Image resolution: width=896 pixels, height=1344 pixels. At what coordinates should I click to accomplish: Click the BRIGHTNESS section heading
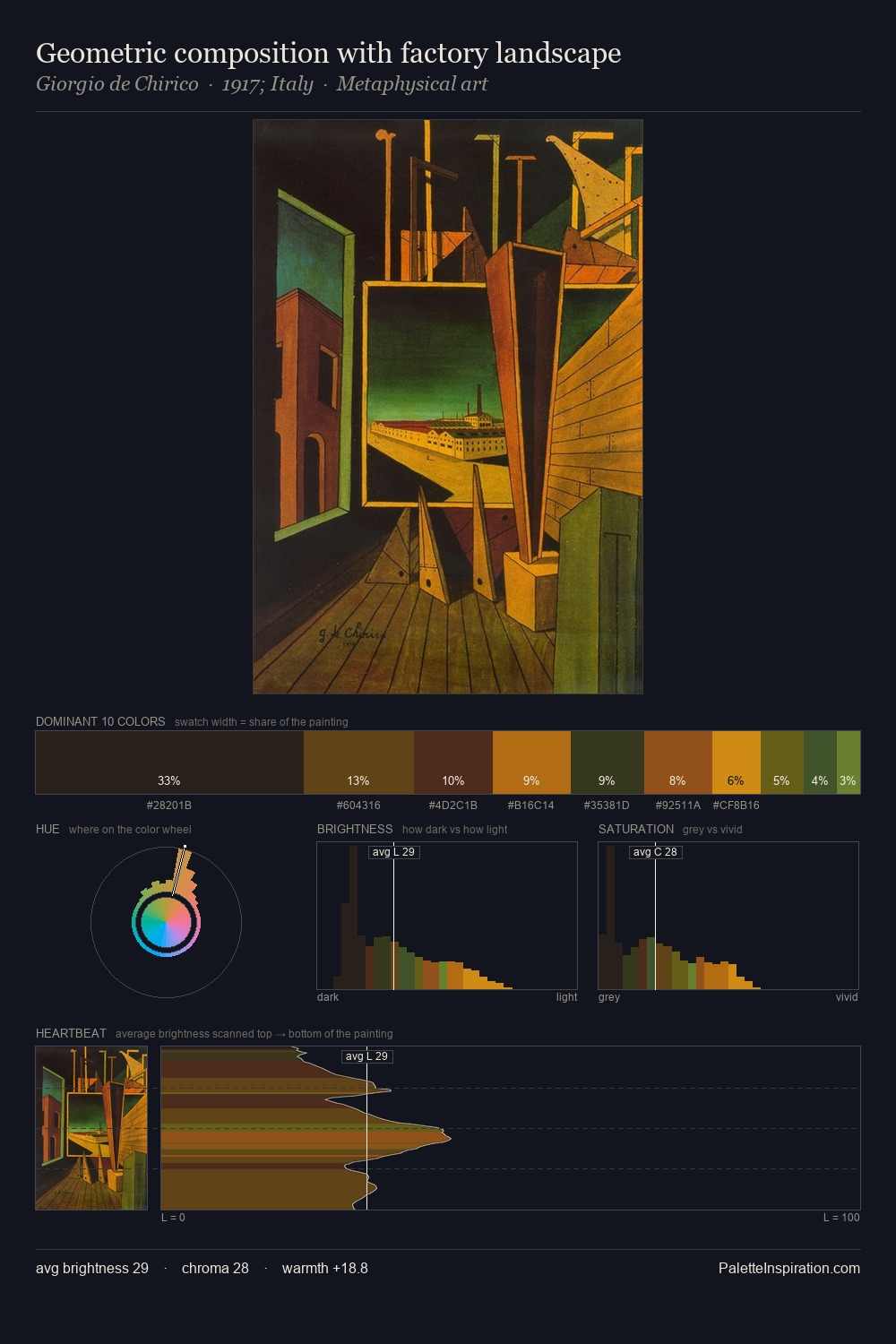(355, 829)
